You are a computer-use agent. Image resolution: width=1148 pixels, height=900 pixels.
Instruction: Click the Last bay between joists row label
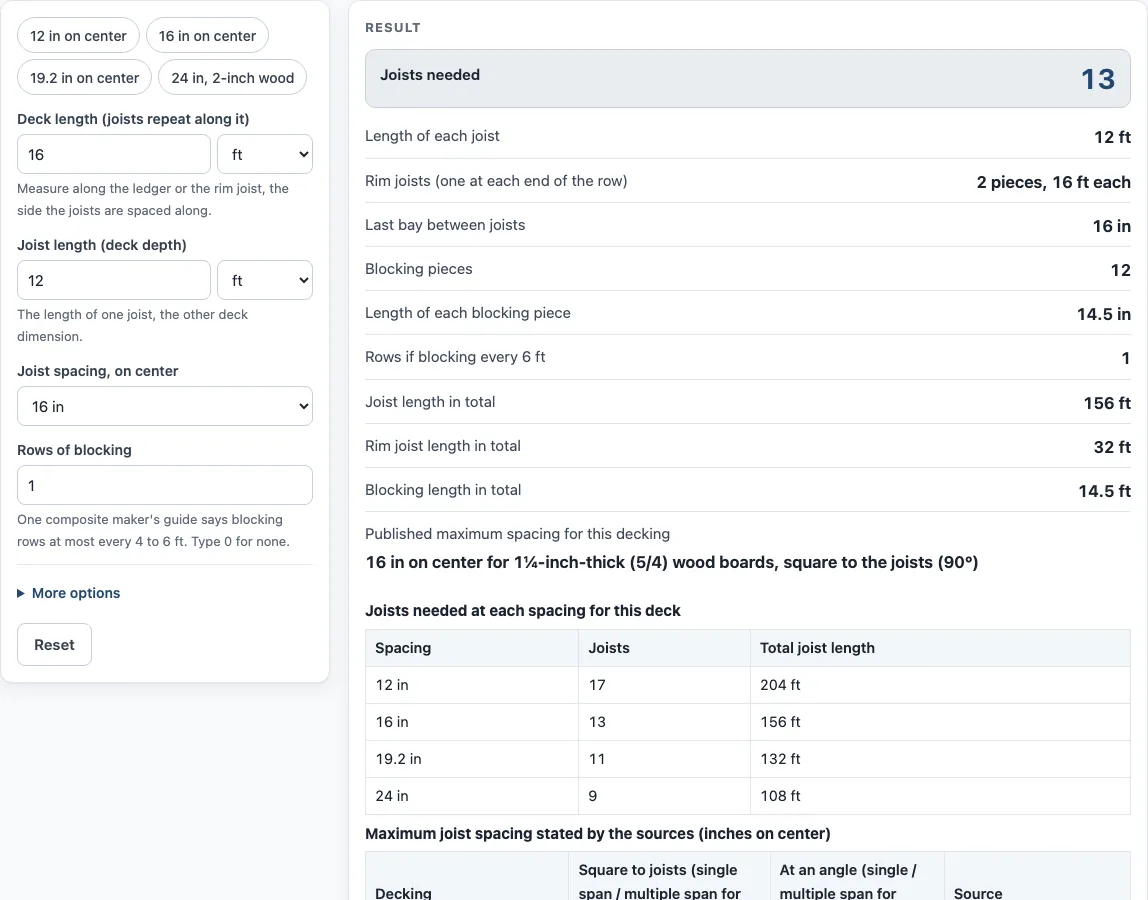pyautogui.click(x=445, y=226)
